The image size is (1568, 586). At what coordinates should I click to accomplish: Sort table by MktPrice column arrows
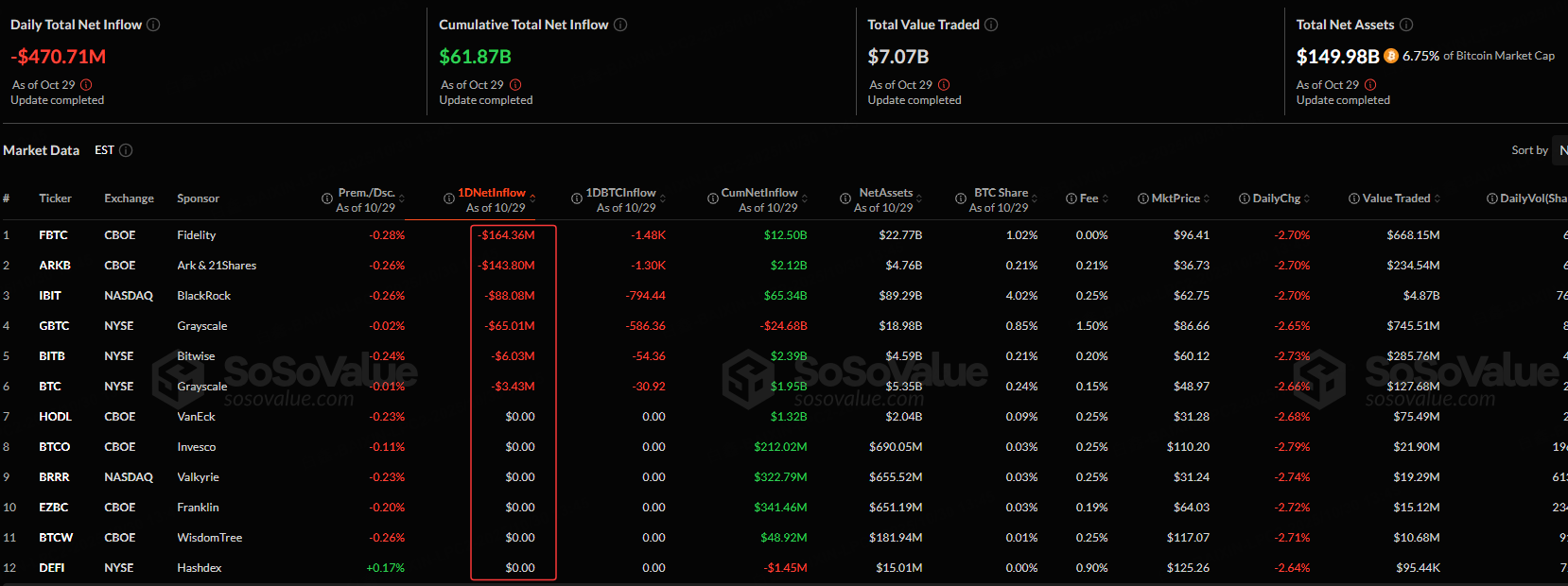pos(1207,198)
